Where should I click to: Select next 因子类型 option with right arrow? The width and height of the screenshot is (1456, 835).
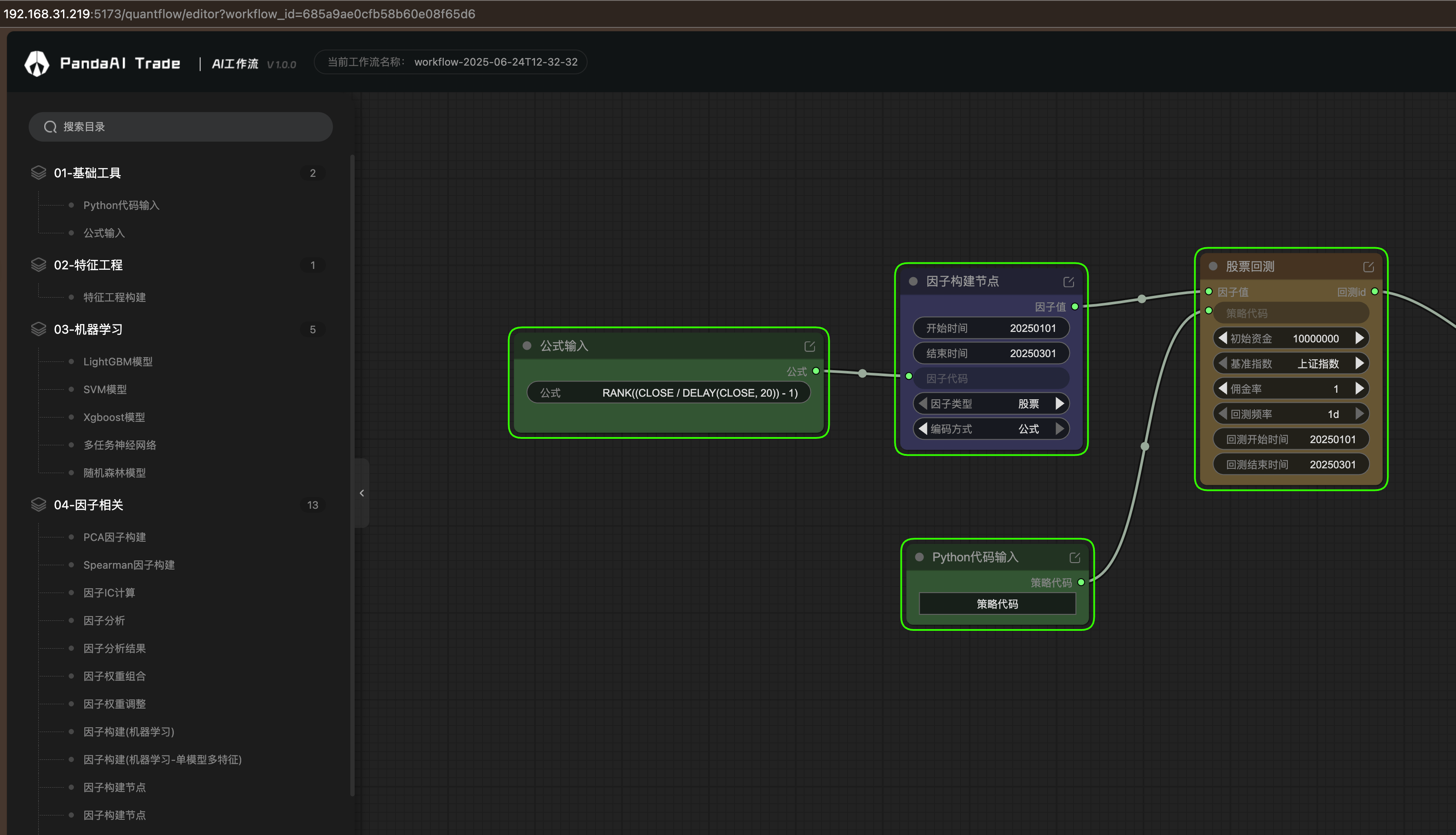pyautogui.click(x=1060, y=404)
